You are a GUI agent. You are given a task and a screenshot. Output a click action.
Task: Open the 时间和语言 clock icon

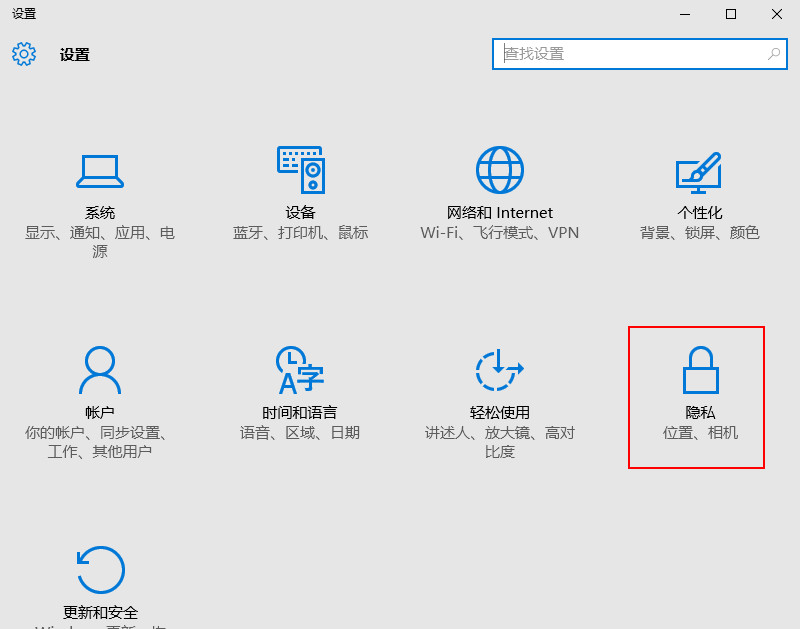(300, 370)
